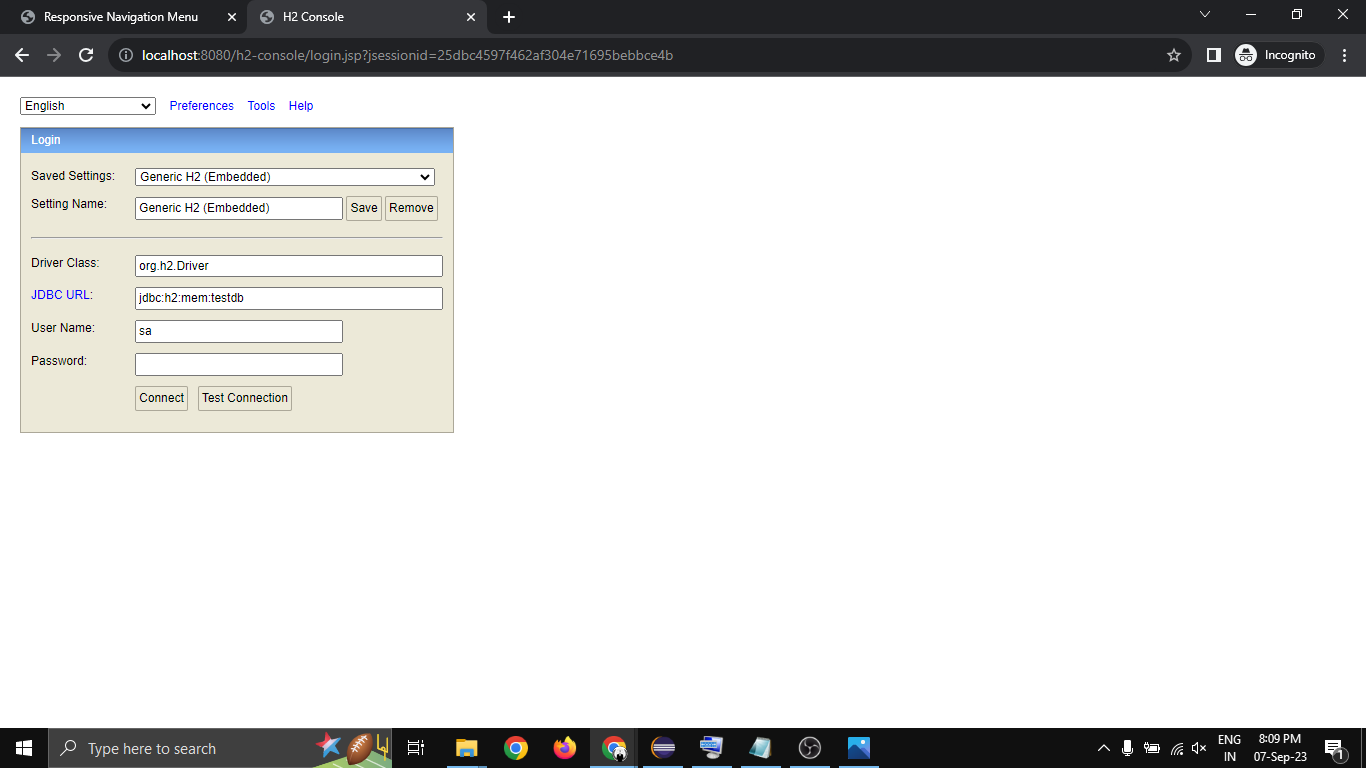Open the clock showing 8:09 PM
This screenshot has width=1366, height=768.
(1280, 748)
